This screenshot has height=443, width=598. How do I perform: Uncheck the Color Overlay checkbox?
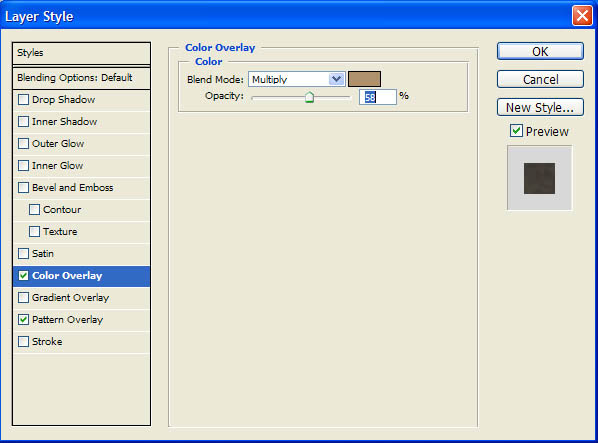point(23,276)
